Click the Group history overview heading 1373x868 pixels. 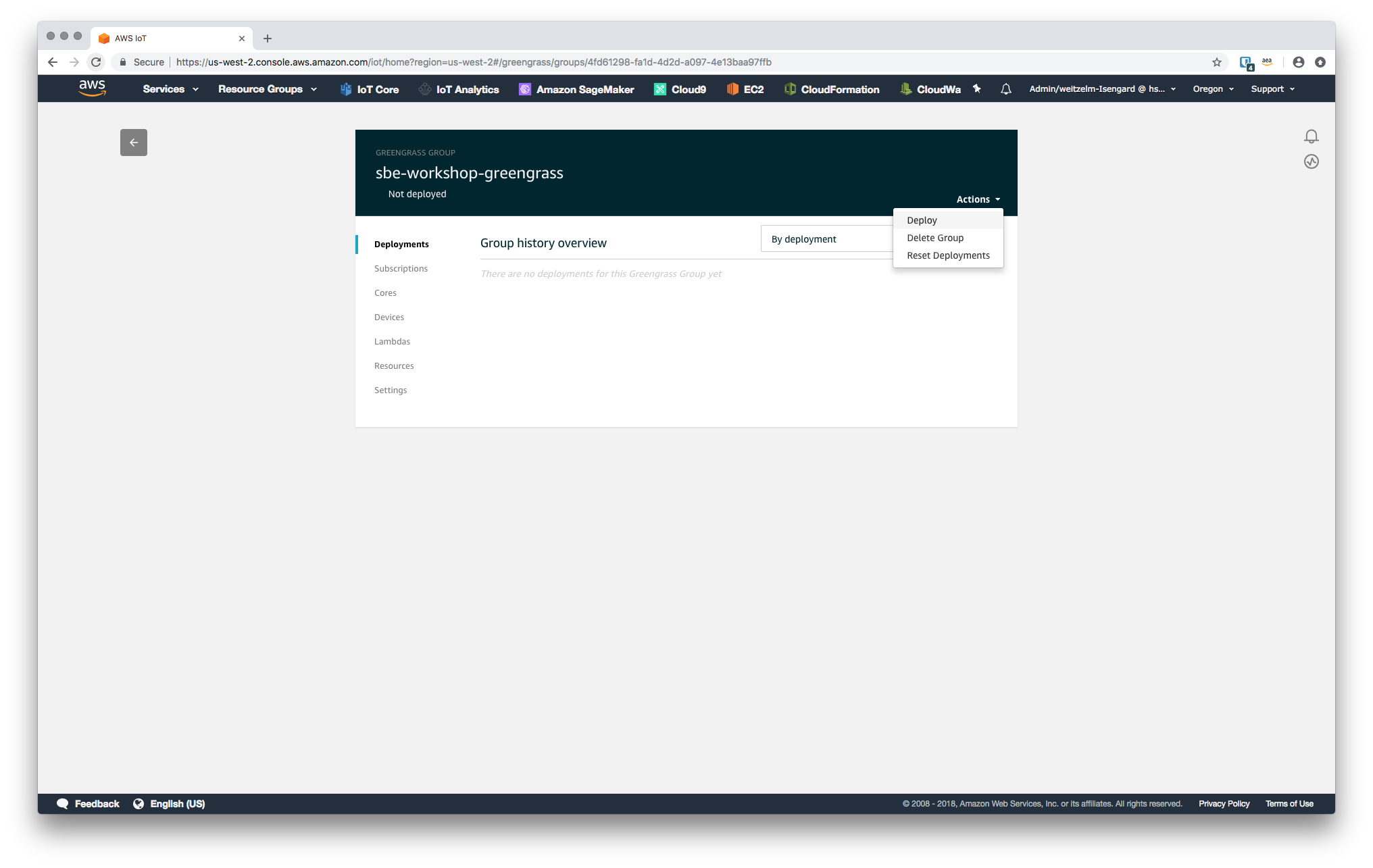[x=543, y=243]
